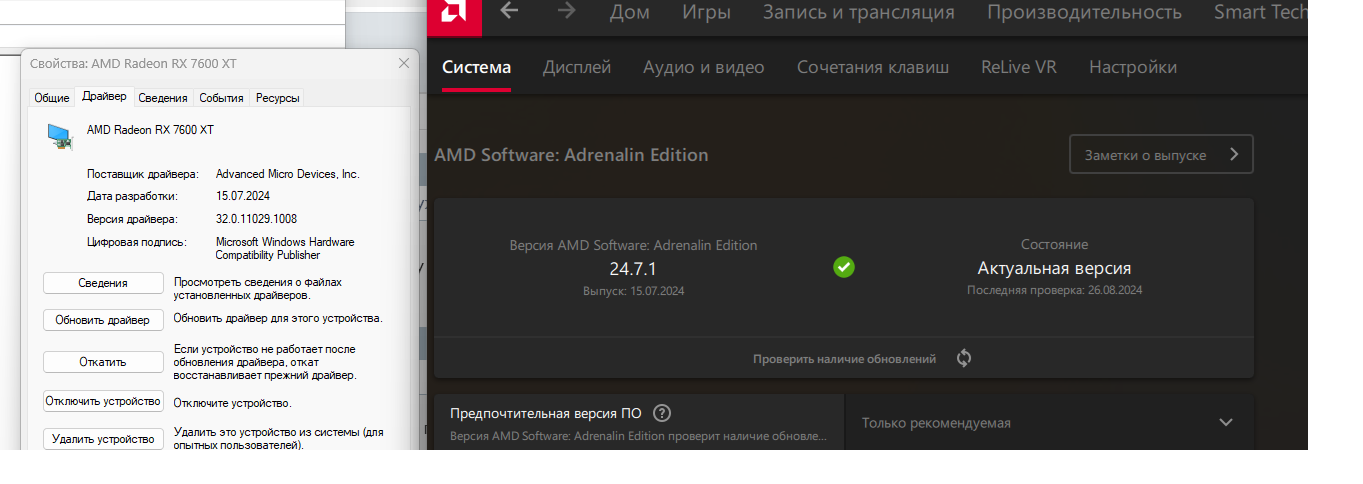
Task: Open the Дом menu
Action: click(x=629, y=12)
